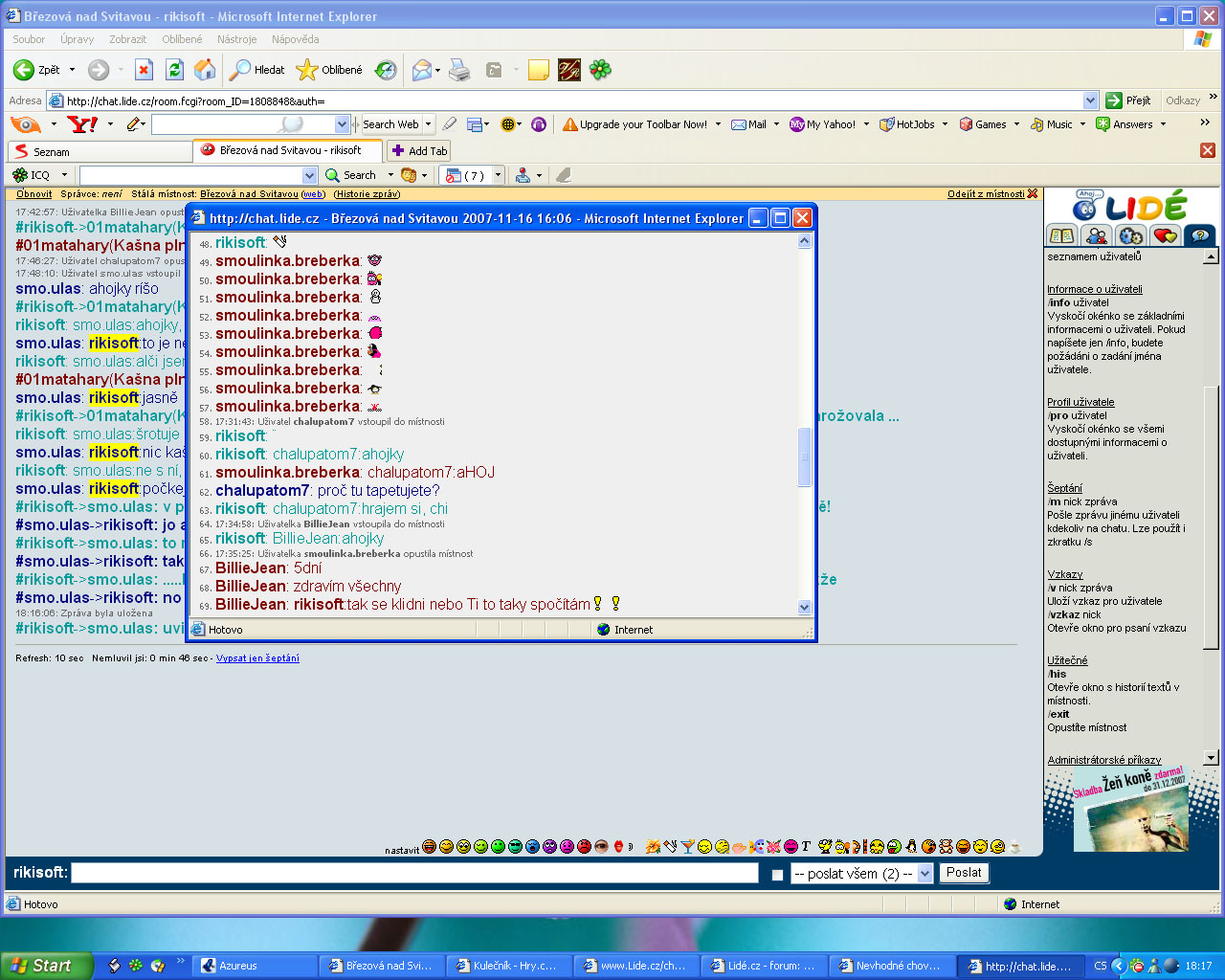
Task: Insert the teddy bear smiley
Action: [946, 846]
